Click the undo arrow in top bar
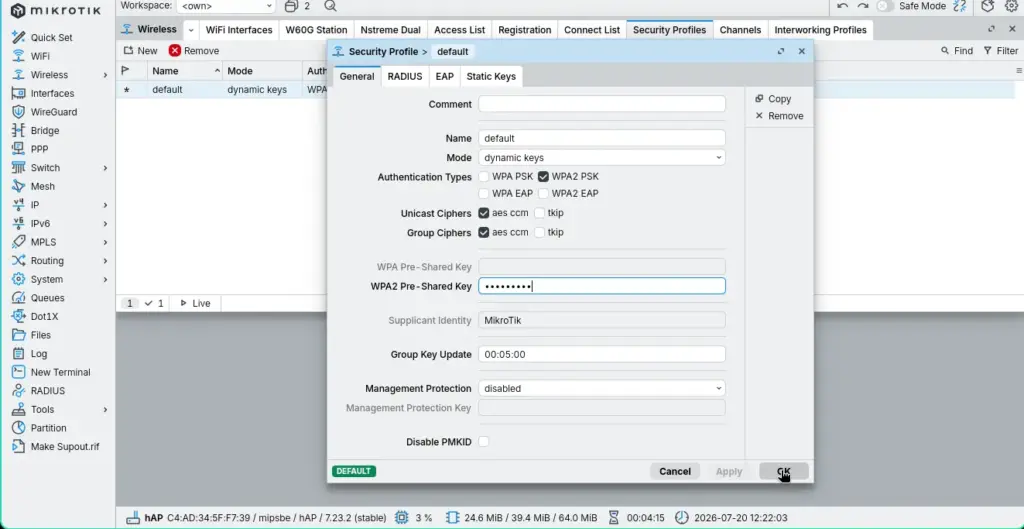Viewport: 1024px width, 529px height. [x=842, y=6]
